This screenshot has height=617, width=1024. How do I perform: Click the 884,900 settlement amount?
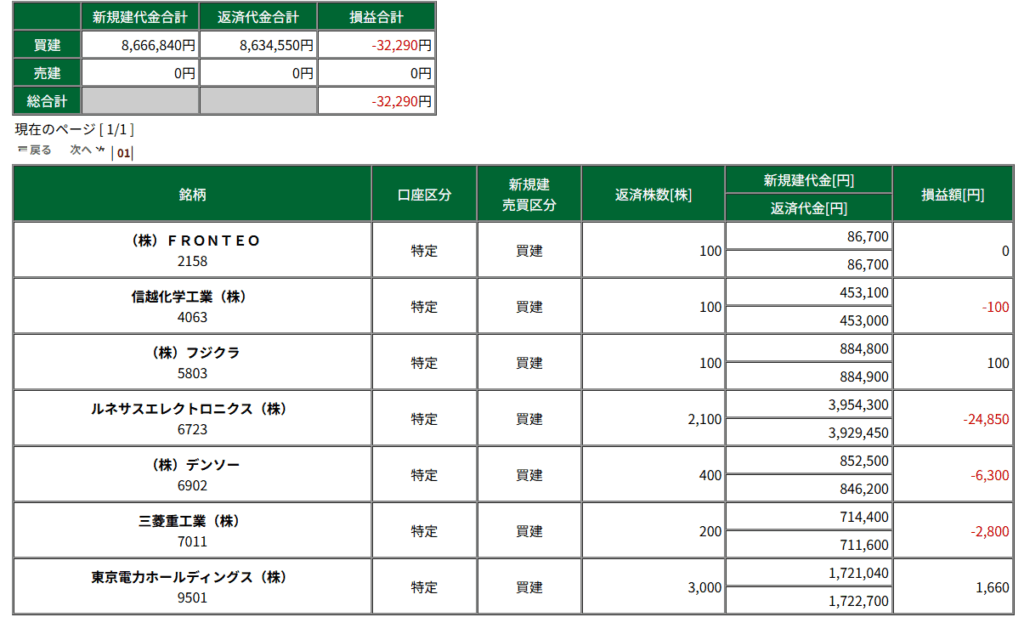tap(864, 377)
